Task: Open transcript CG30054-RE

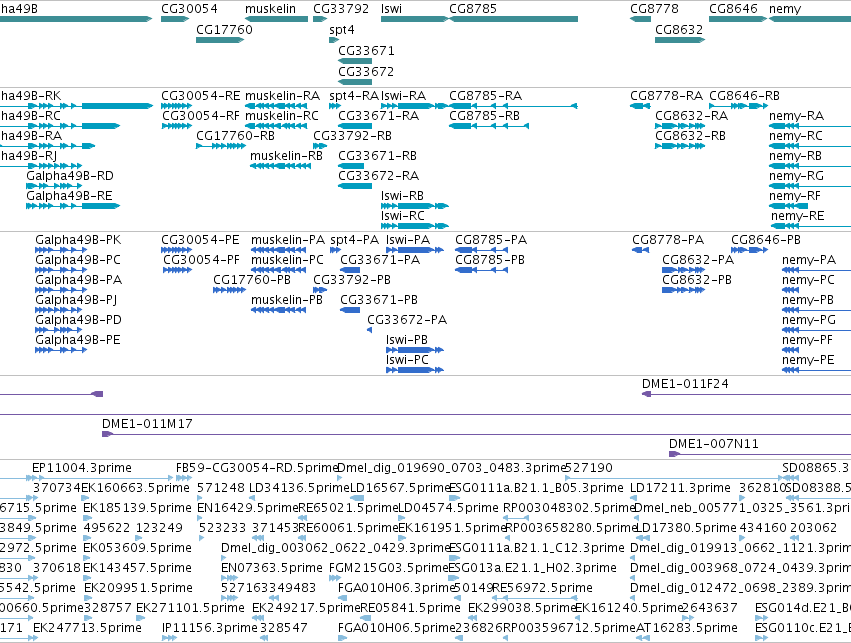Action: click(x=200, y=96)
